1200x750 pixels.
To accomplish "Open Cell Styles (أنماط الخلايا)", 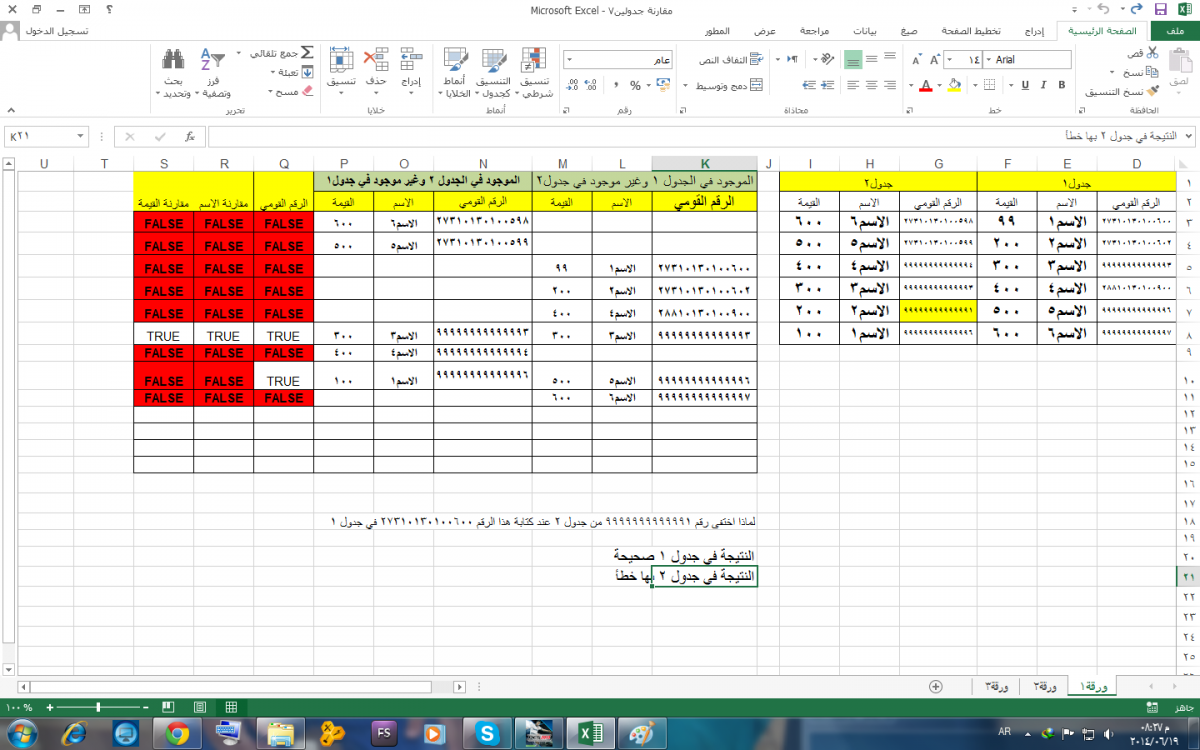I will click(x=455, y=72).
